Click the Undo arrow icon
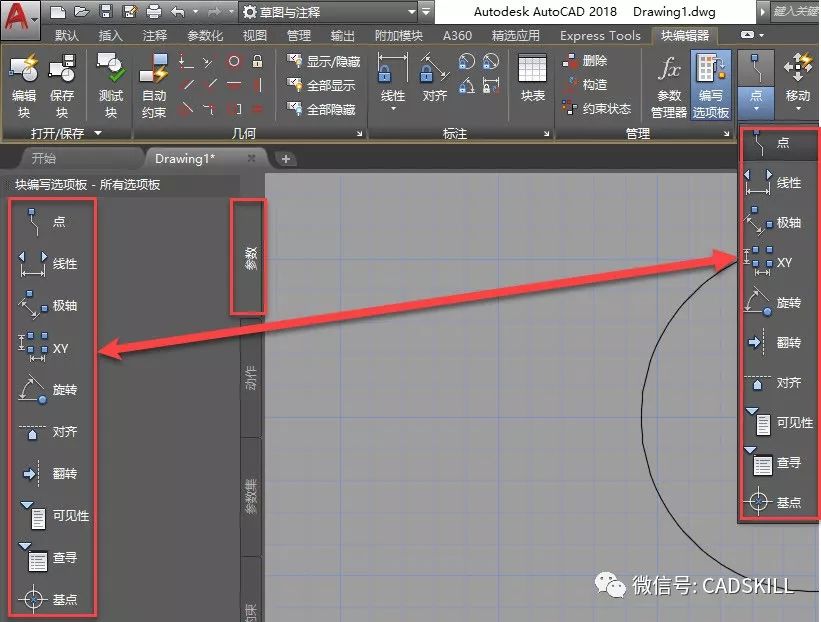The width and height of the screenshot is (821, 622). coord(177,12)
